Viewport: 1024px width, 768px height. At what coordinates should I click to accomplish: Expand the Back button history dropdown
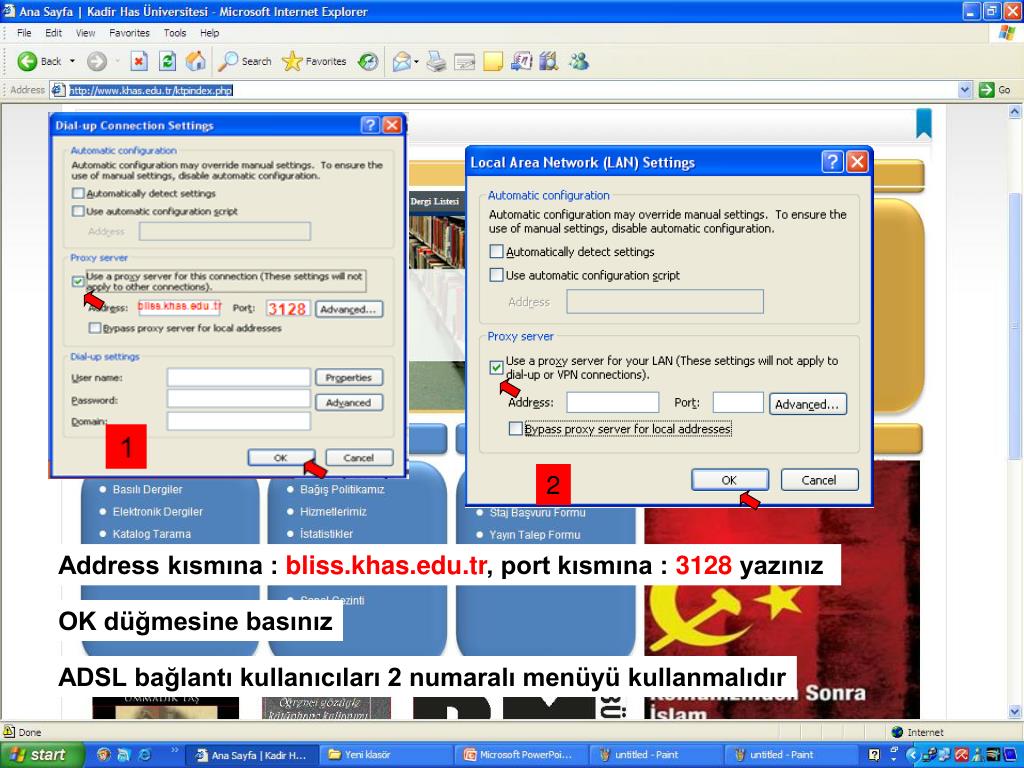tap(72, 61)
